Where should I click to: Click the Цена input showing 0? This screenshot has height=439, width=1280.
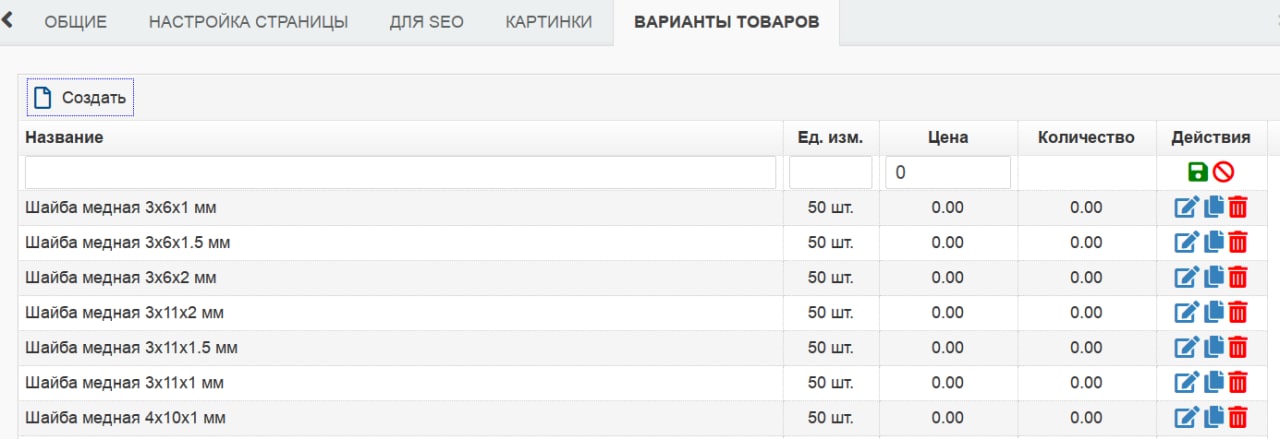pyautogui.click(x=948, y=172)
